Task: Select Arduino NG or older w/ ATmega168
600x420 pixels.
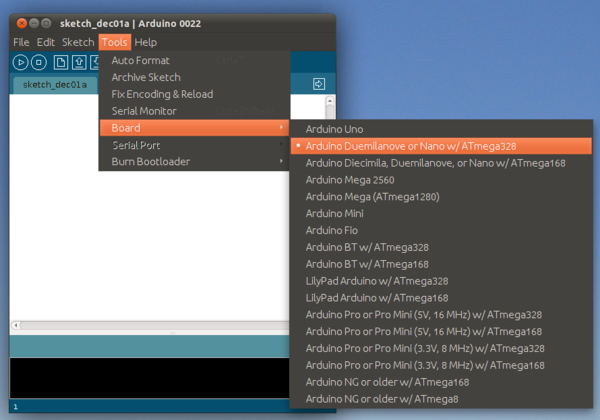Action: click(x=441, y=382)
